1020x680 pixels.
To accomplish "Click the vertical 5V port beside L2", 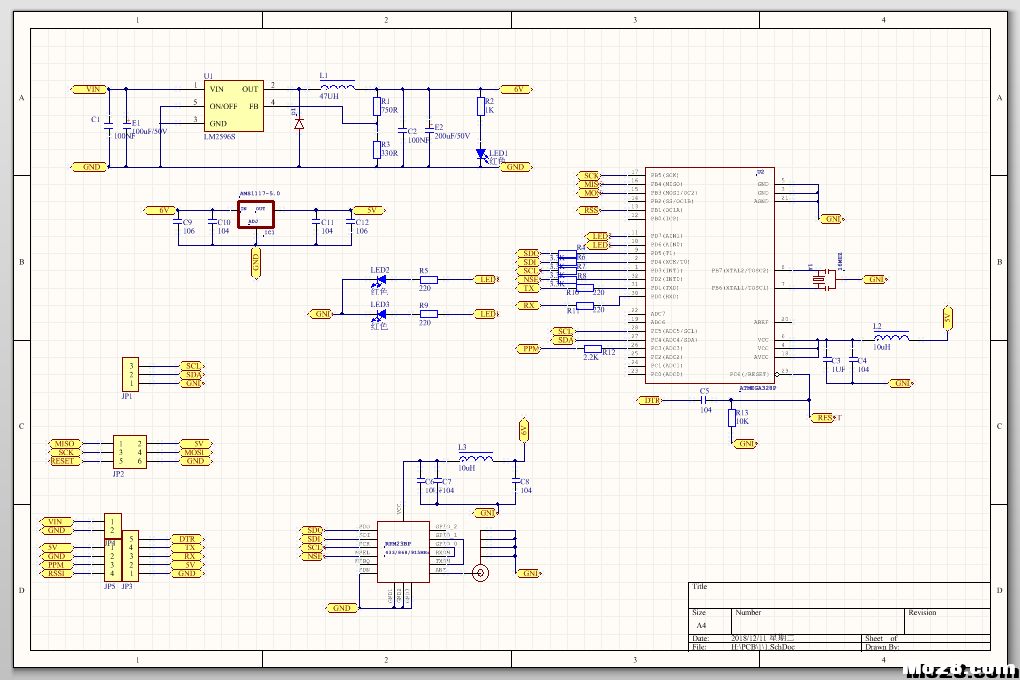I will (948, 318).
